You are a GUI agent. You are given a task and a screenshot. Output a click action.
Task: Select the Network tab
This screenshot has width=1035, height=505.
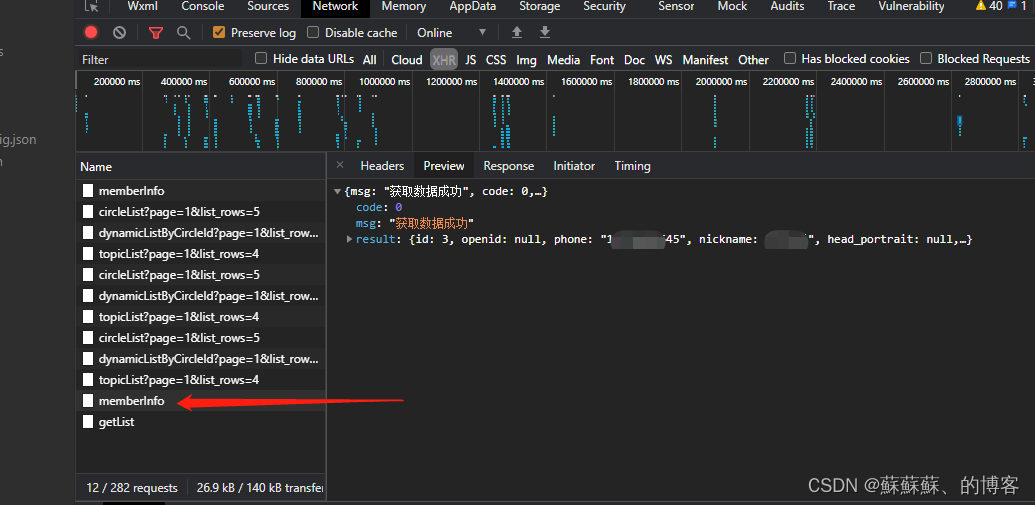click(335, 7)
